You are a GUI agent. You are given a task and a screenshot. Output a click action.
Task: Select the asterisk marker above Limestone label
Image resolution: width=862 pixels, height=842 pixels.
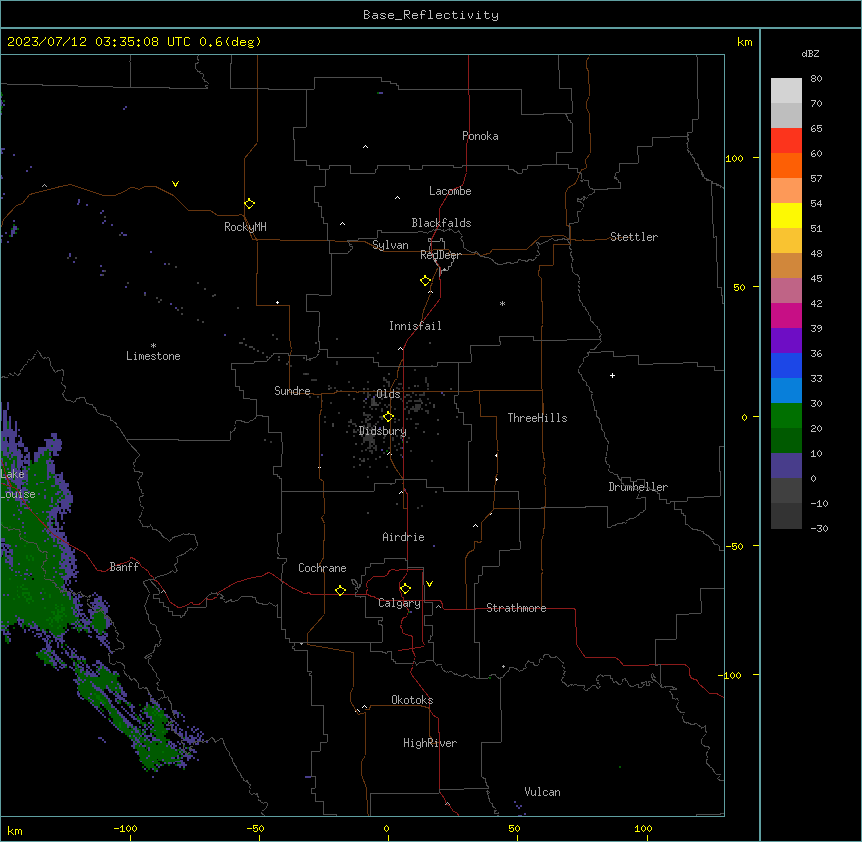(153, 346)
